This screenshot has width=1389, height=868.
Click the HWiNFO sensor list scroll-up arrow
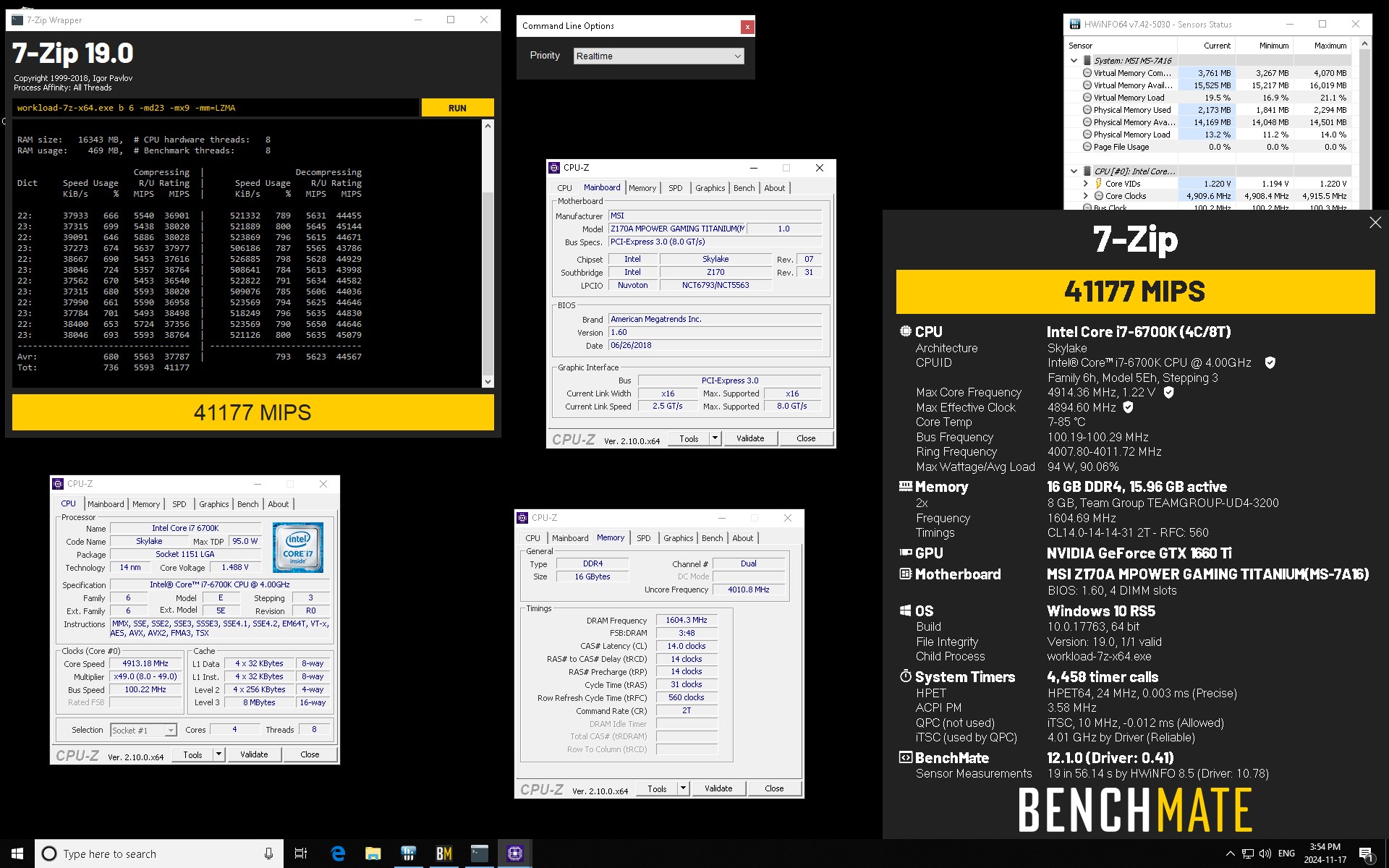coord(1364,45)
